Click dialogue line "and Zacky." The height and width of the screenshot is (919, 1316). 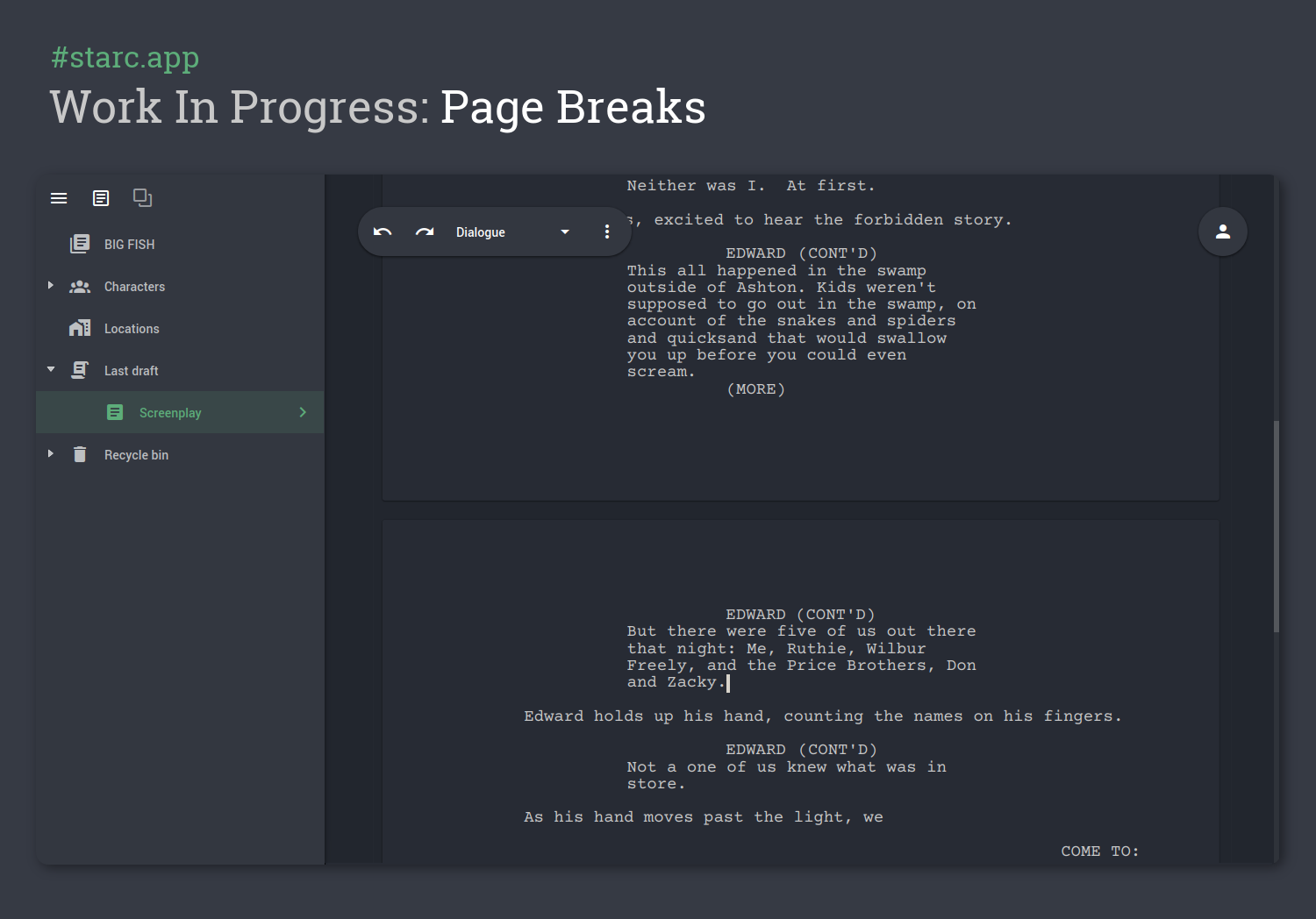[676, 682]
